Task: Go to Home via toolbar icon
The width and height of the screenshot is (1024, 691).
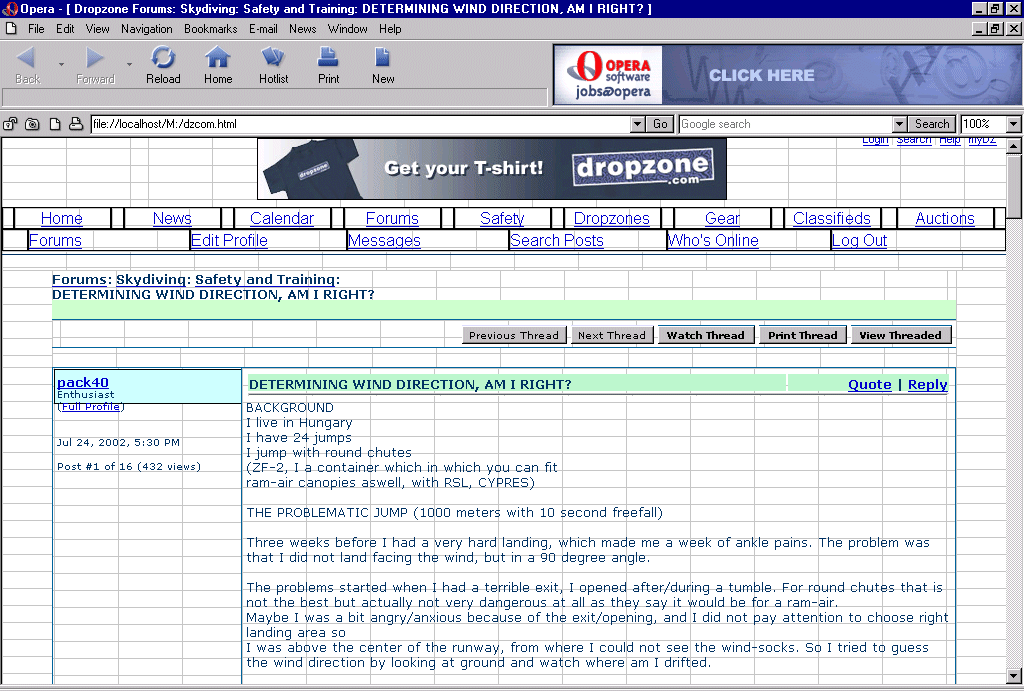Action: tap(218, 65)
